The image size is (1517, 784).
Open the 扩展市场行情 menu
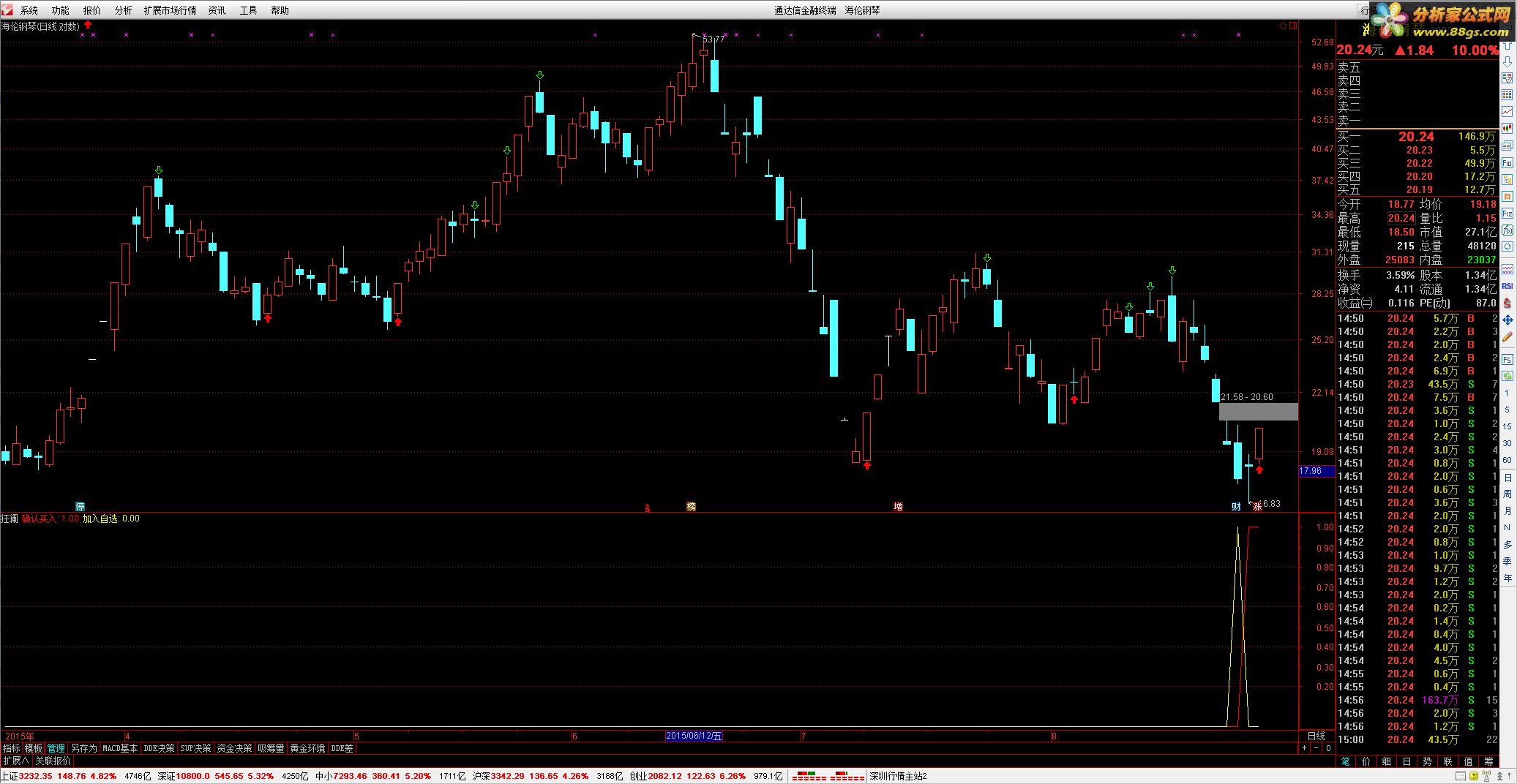click(171, 10)
